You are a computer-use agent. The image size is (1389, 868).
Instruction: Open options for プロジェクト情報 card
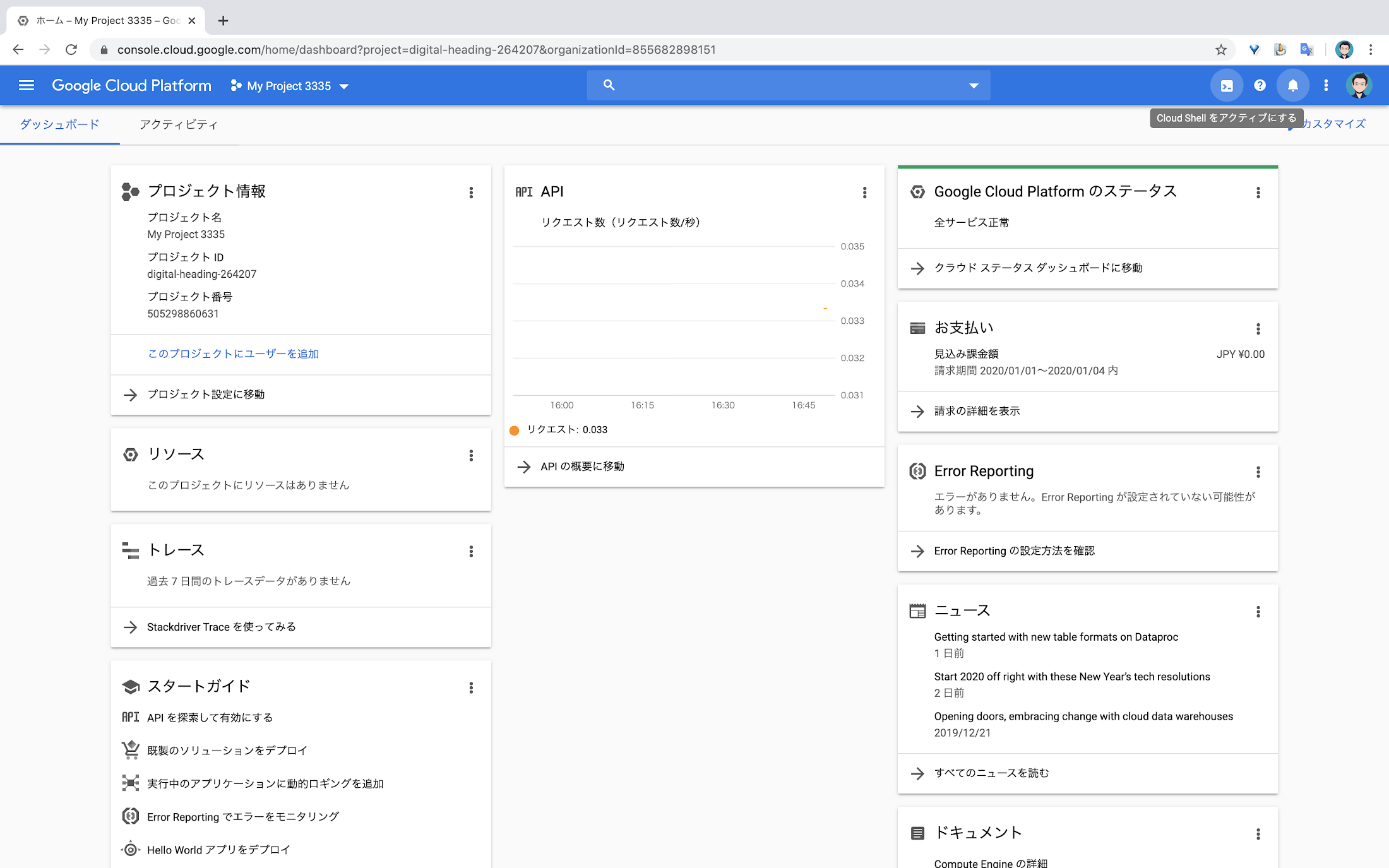471,193
